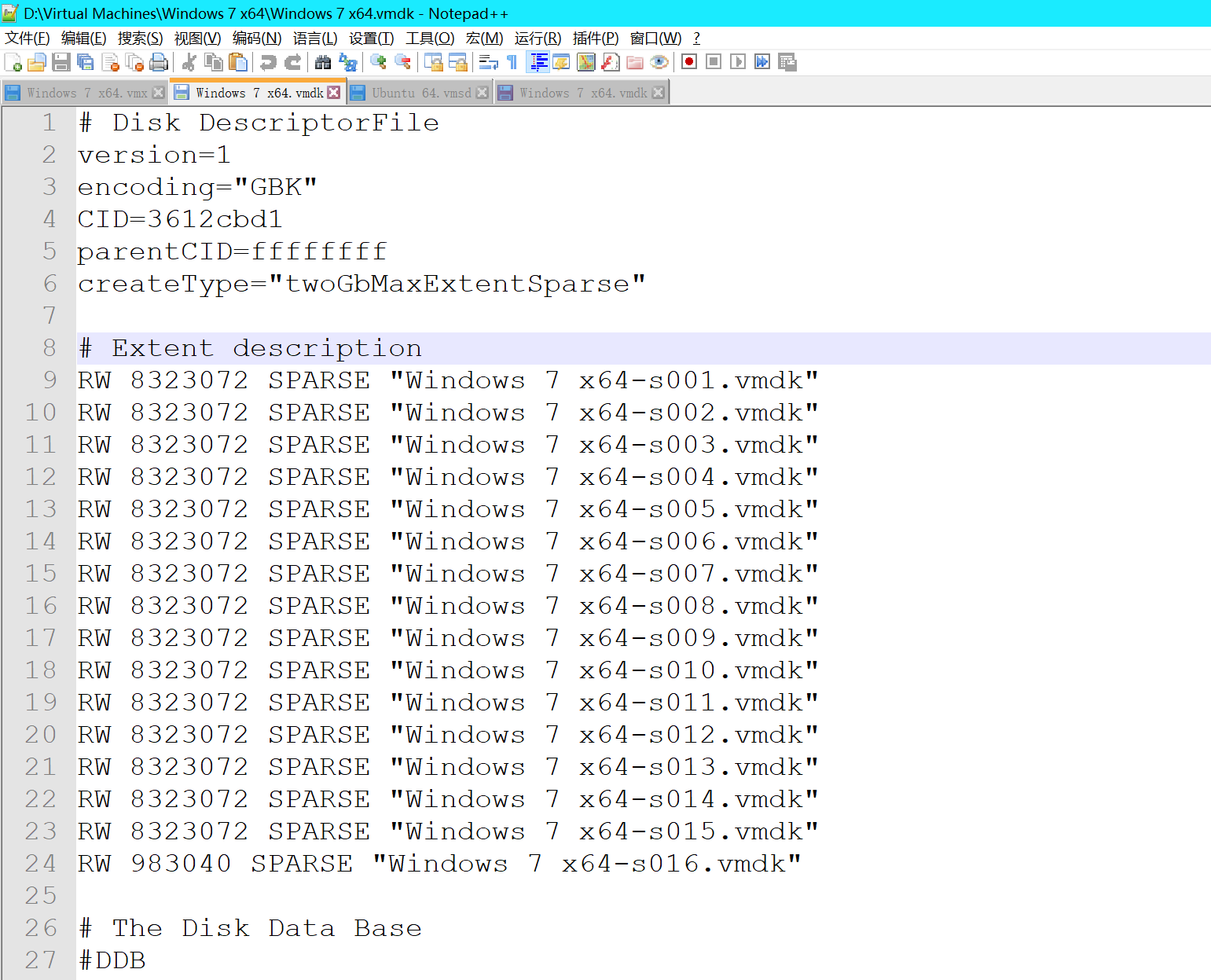Open the 窗口(W) menu
This screenshot has height=980, width=1211.
tap(655, 39)
